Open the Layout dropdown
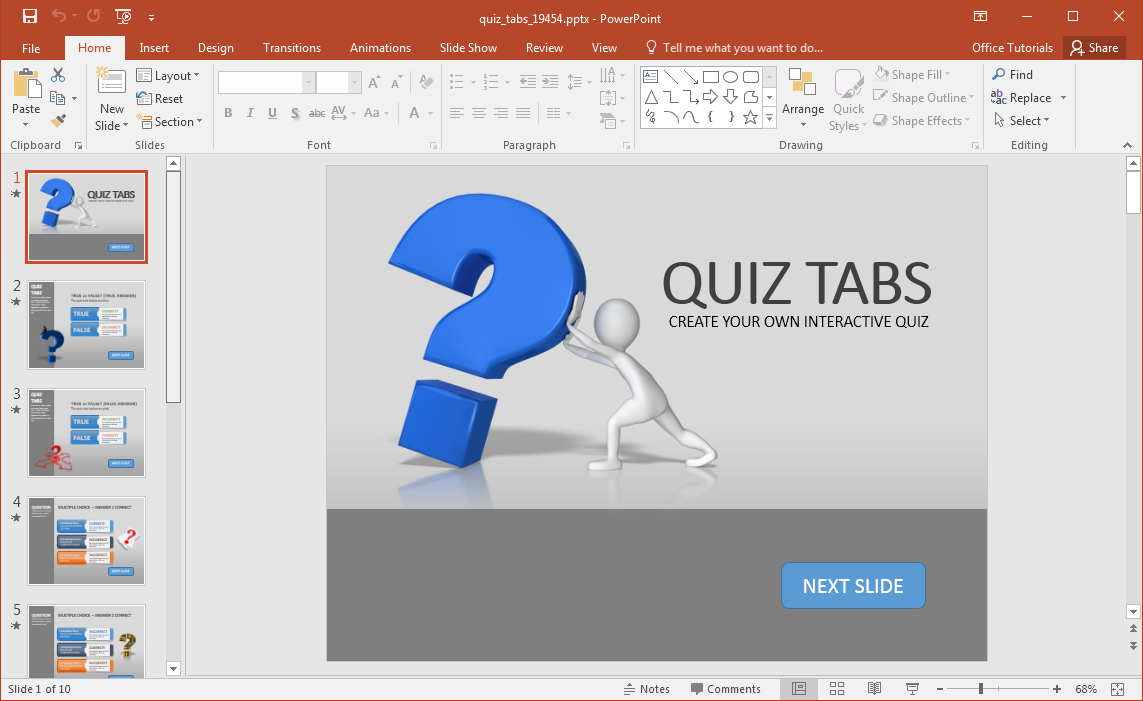This screenshot has width=1143, height=701. 169,75
